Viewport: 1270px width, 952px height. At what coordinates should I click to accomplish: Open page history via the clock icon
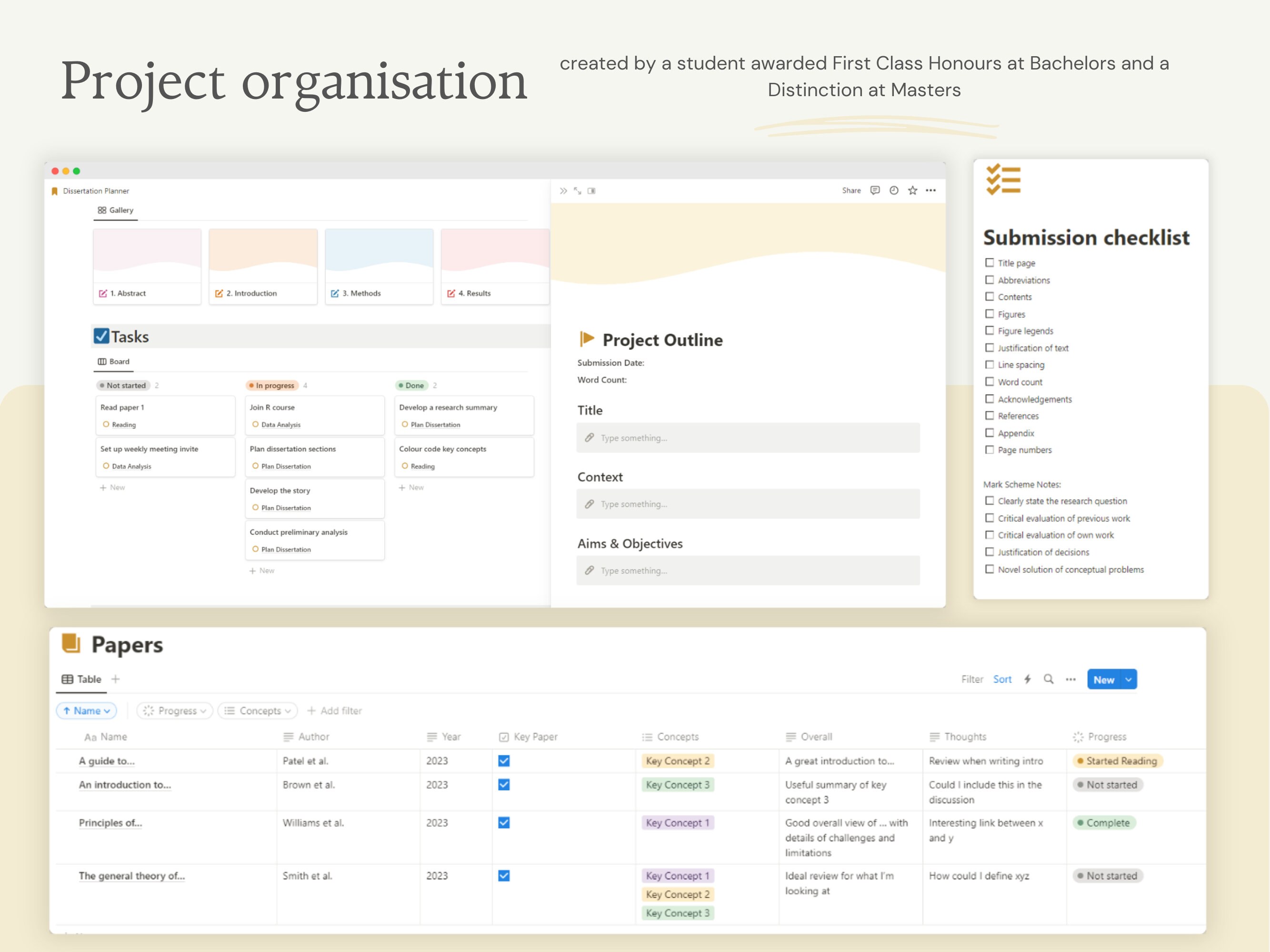click(893, 190)
